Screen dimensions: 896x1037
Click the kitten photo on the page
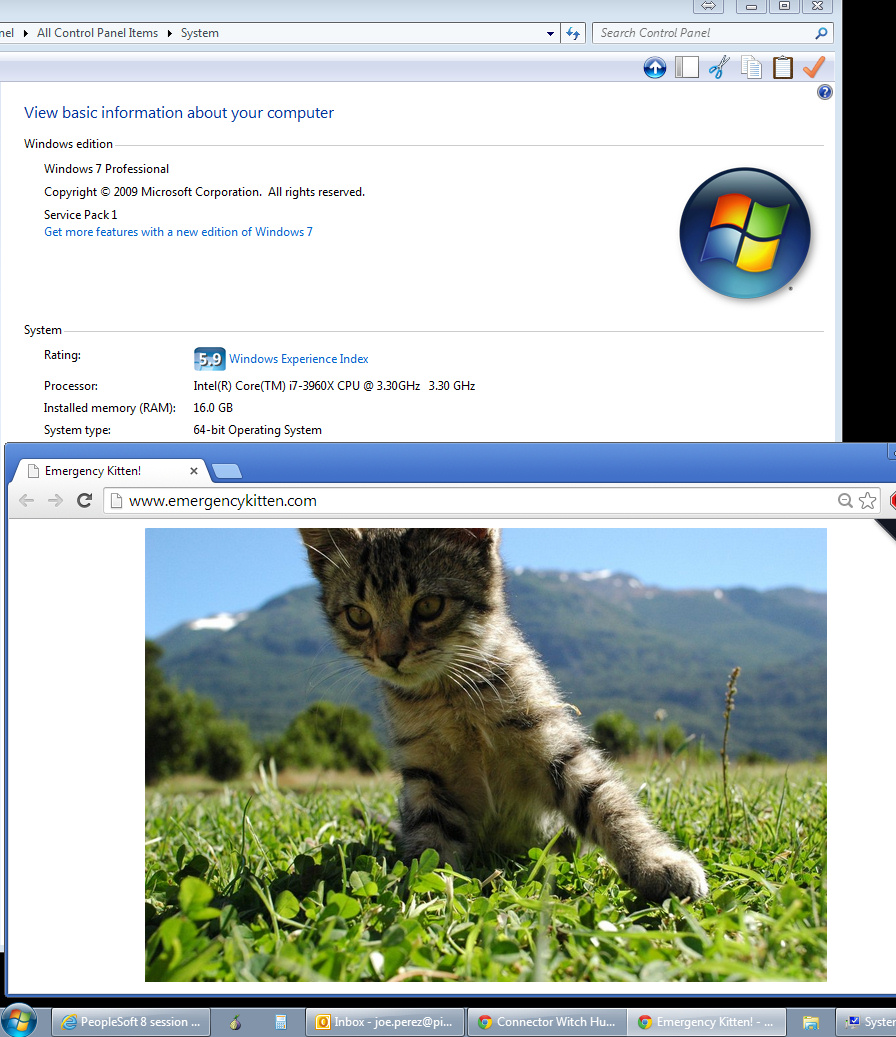click(486, 755)
